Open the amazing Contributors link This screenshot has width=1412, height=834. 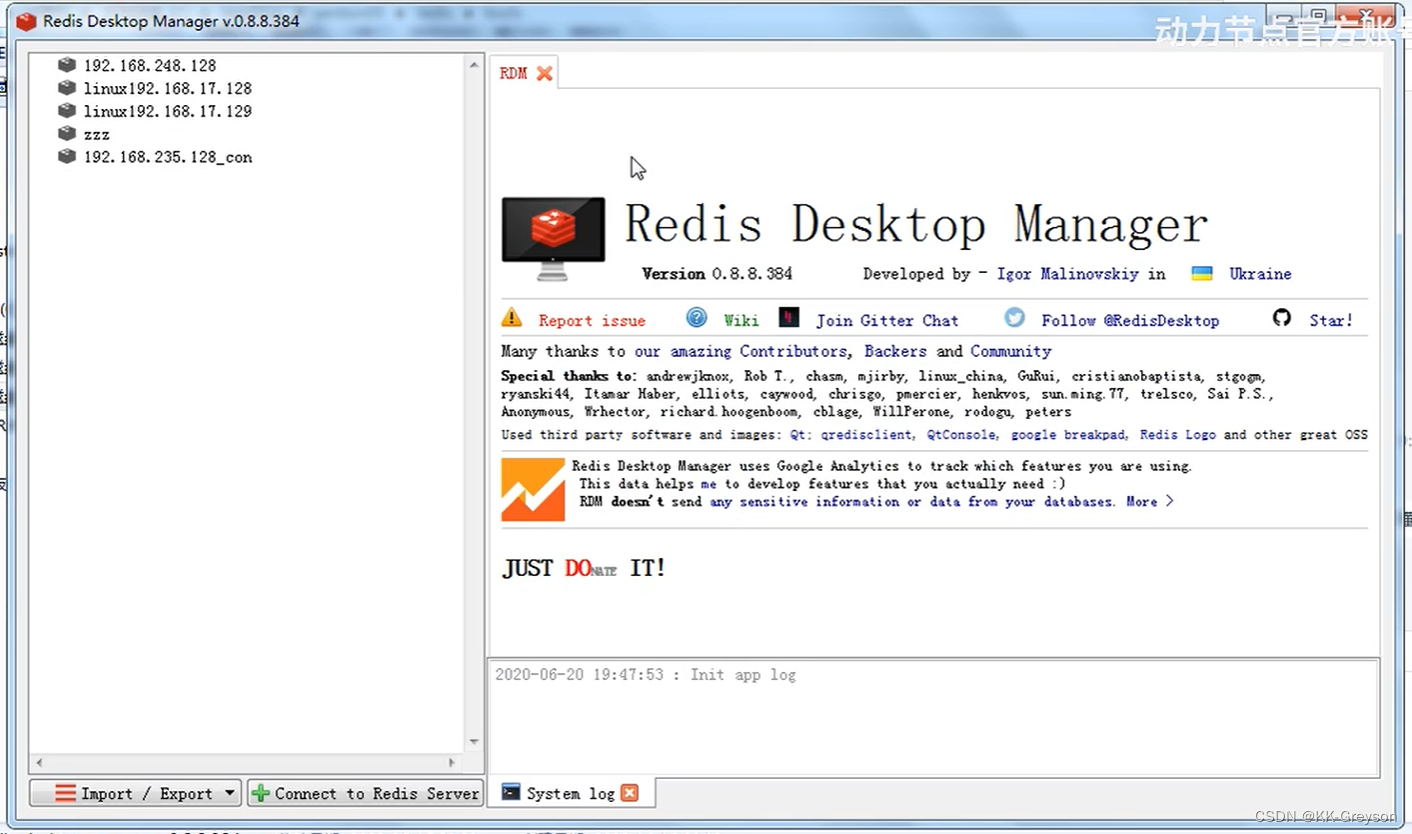741,351
